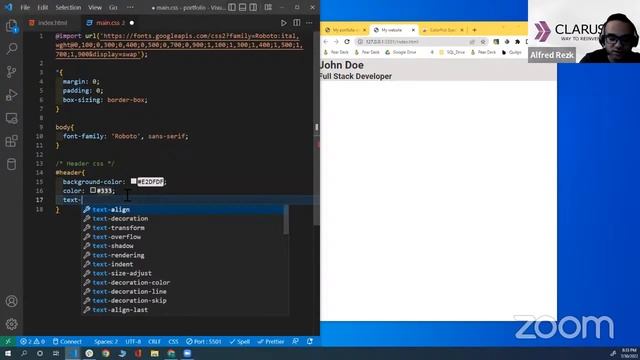Open the Run and Debug view
Image resolution: width=640 pixels, height=360 pixels.
pyautogui.click(x=11, y=95)
